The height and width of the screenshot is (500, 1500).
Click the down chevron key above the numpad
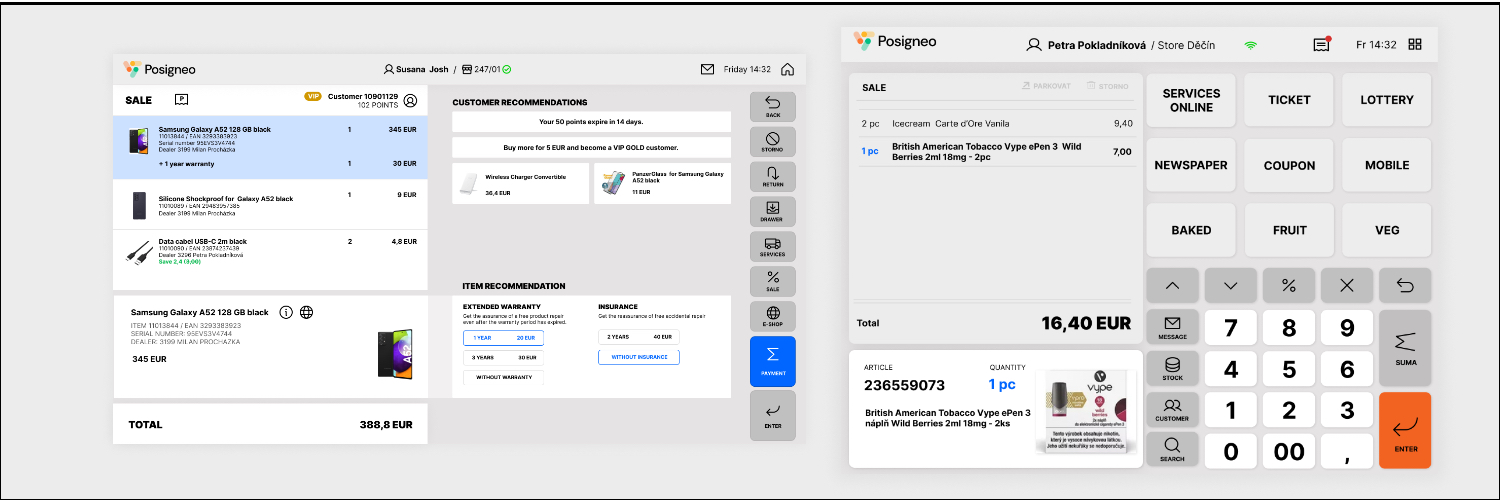coord(1231,286)
